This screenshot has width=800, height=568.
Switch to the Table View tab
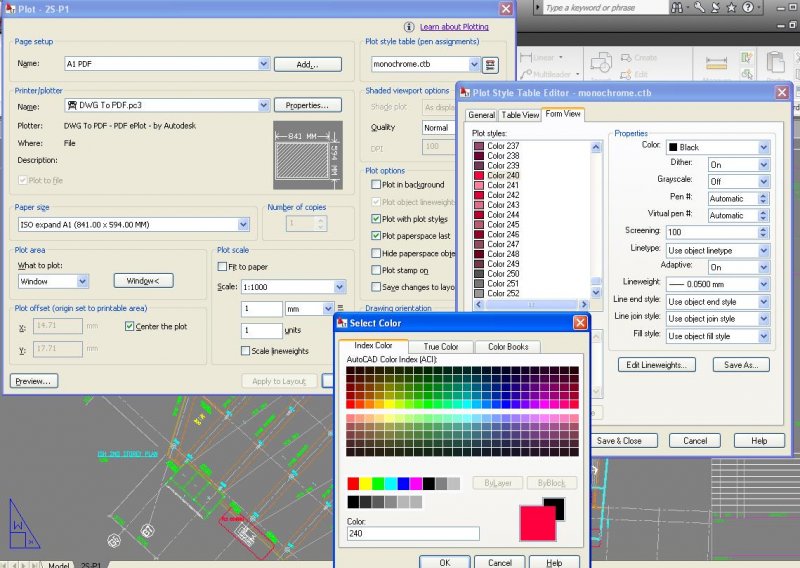[519, 115]
